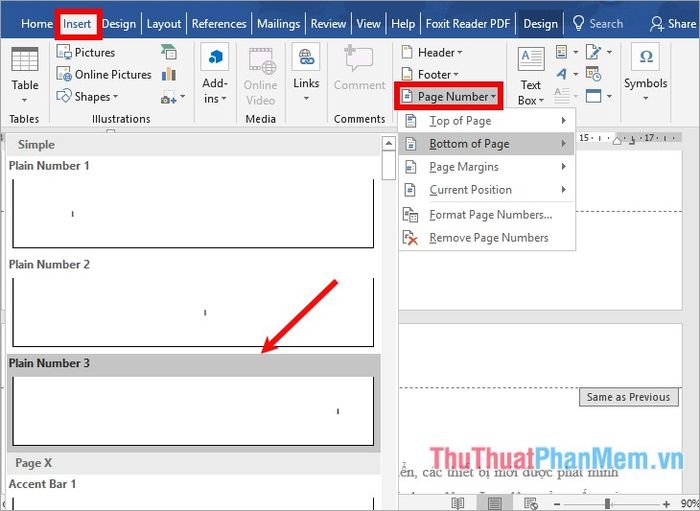This screenshot has width=700, height=511.
Task: Click the Share person icon
Action: pos(656,24)
